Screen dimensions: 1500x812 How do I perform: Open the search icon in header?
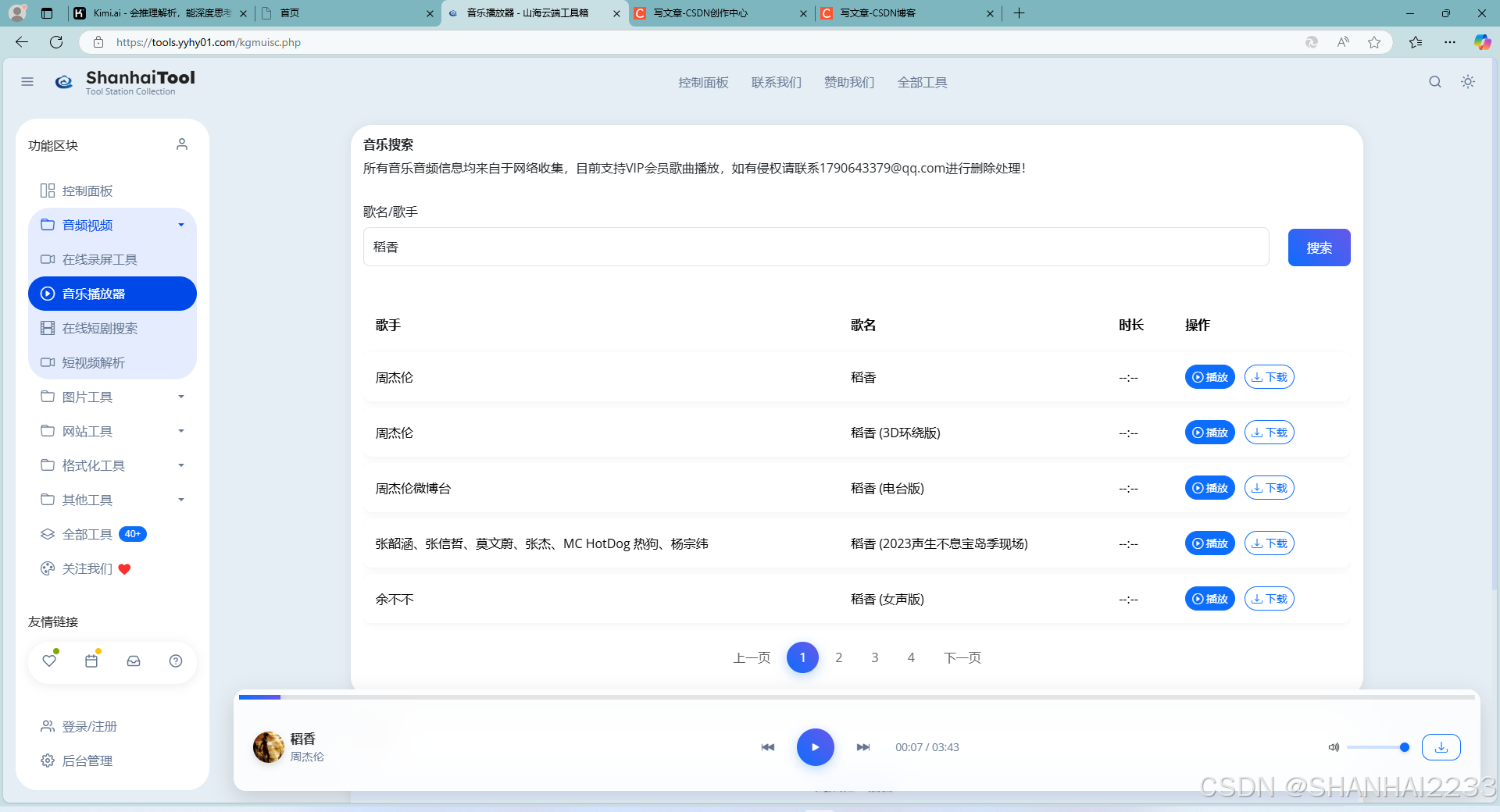point(1435,82)
